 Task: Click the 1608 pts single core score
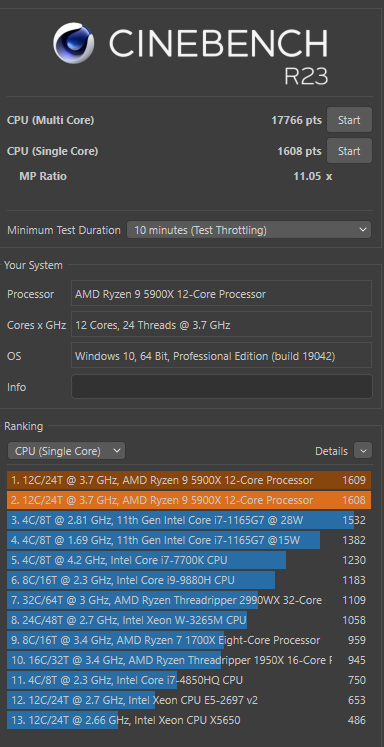299,151
